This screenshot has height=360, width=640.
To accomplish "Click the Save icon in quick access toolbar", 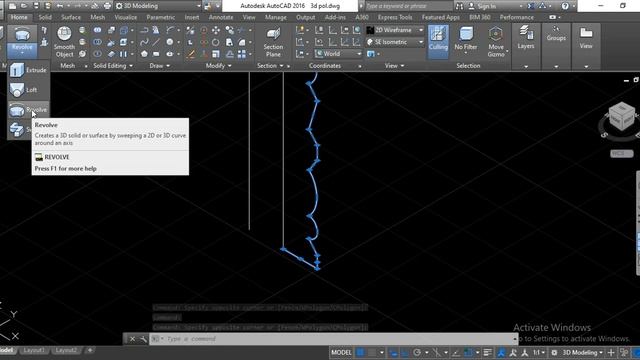I will coord(36,6).
